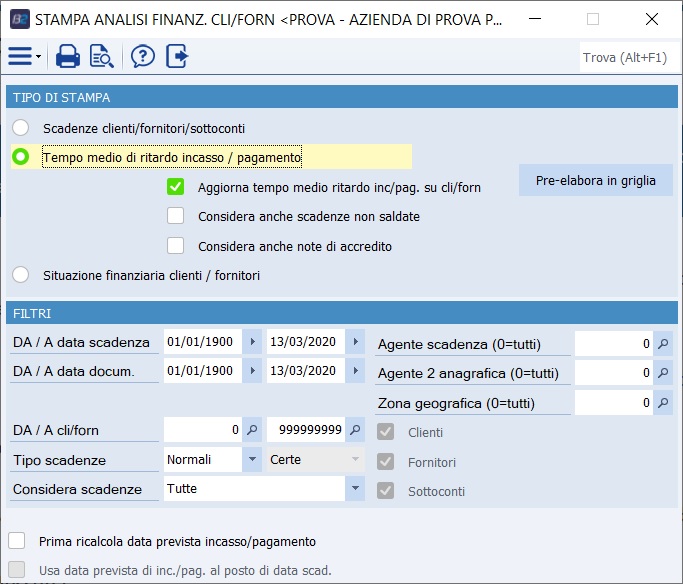
Task: Open print preview with magnifier icon
Action: (101, 56)
